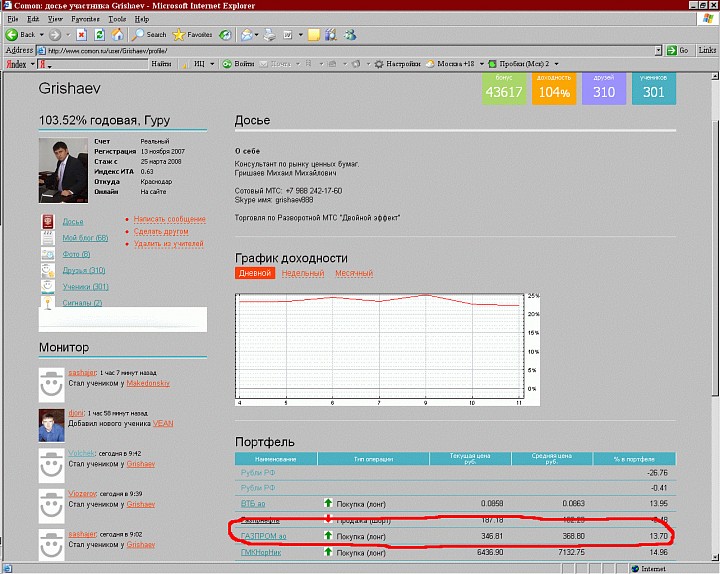Screen dimensions: 720x574
Task: Expand the ИЦ dropdown arrow
Action: (212, 64)
